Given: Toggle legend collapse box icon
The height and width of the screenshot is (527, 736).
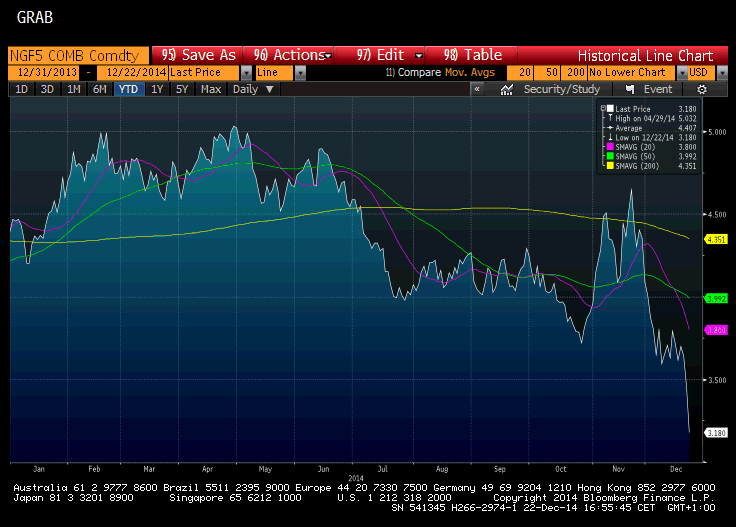Looking at the screenshot, I should click(x=603, y=108).
